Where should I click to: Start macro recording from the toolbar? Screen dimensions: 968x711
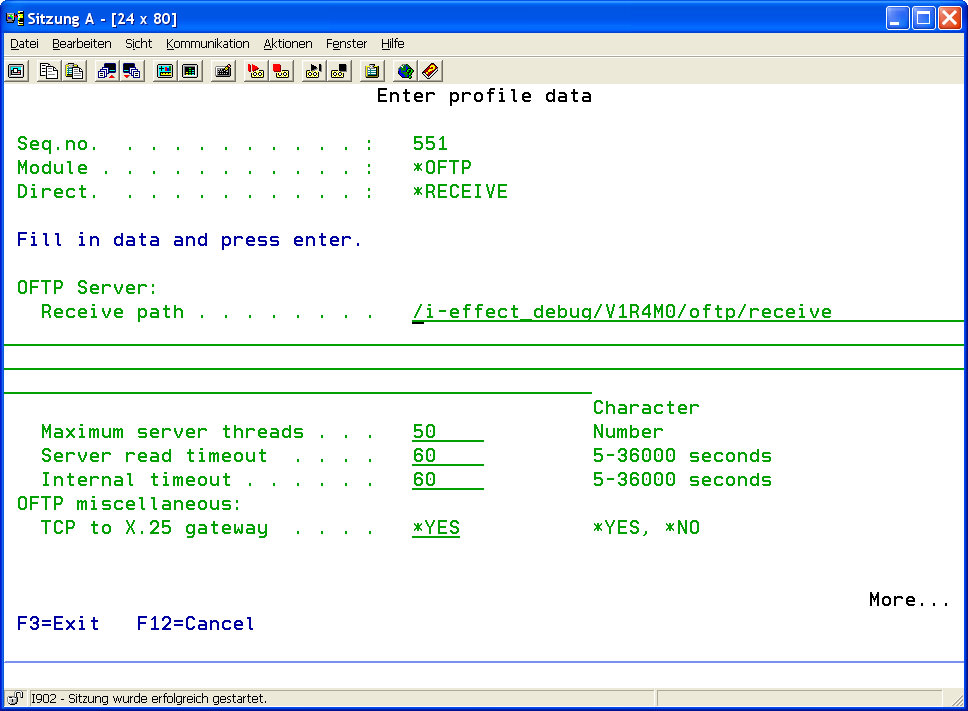pyautogui.click(x=256, y=71)
